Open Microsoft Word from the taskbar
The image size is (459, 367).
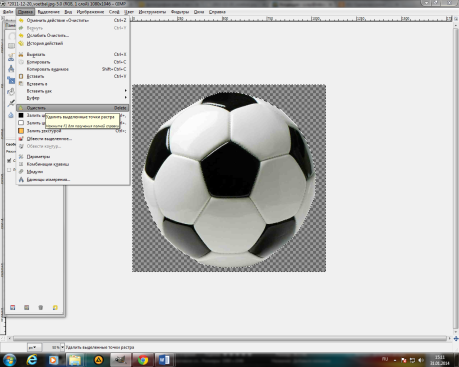pos(164,360)
